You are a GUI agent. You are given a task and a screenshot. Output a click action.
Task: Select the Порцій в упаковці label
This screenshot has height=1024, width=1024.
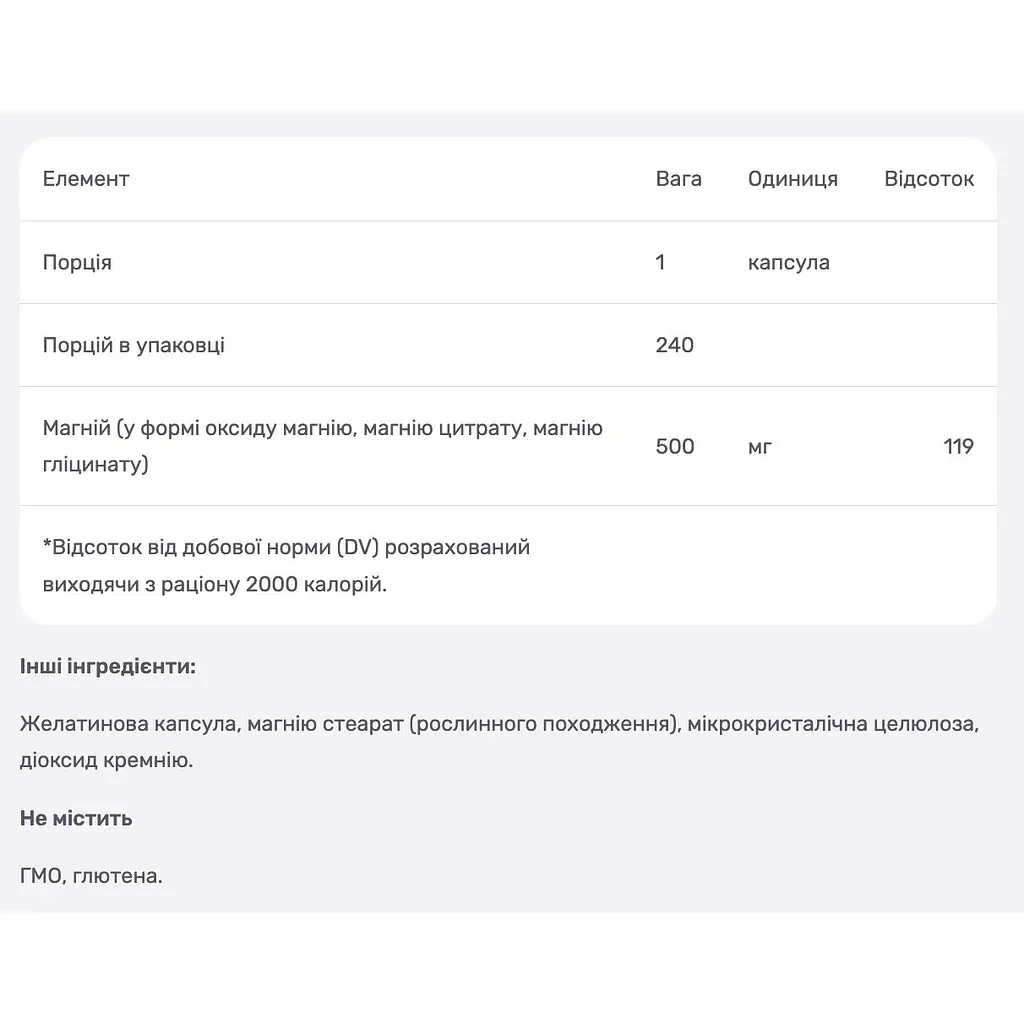pos(133,345)
